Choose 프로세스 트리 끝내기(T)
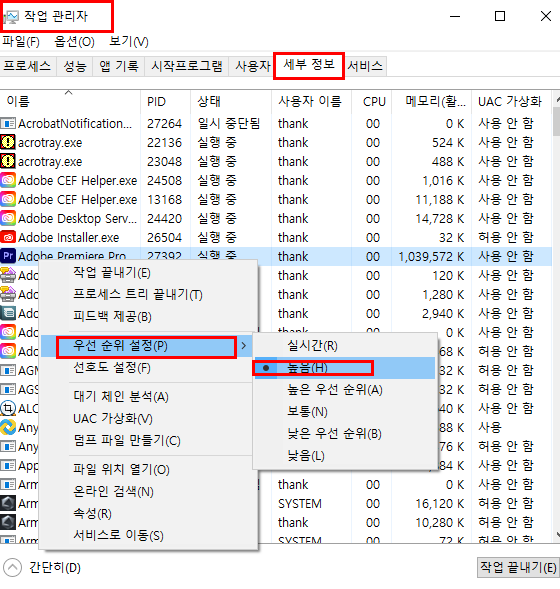Image resolution: width=560 pixels, height=589 pixels. (149, 294)
